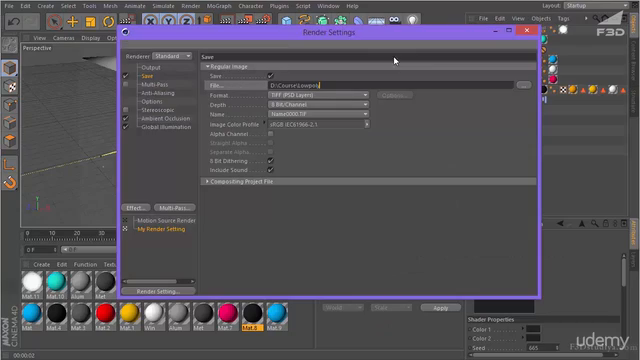
Task: Click the file browse ellipsis button
Action: (524, 85)
